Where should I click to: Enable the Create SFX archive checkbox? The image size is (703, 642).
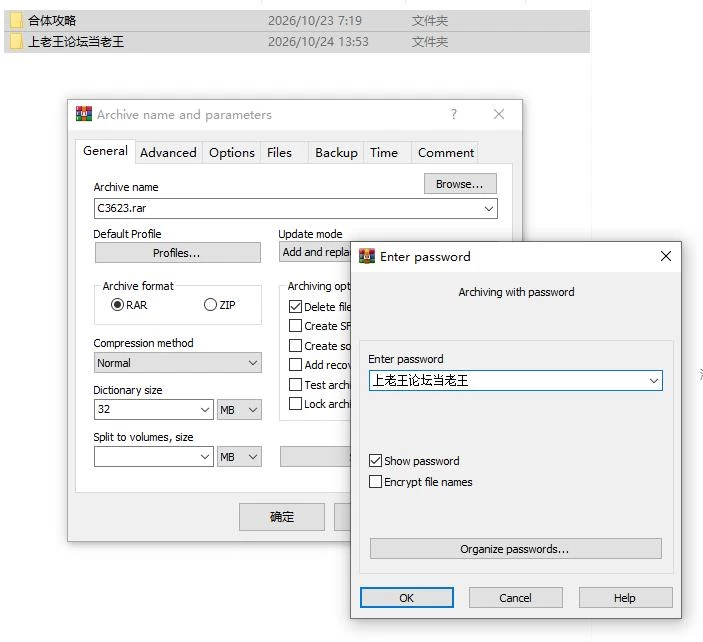[295, 325]
